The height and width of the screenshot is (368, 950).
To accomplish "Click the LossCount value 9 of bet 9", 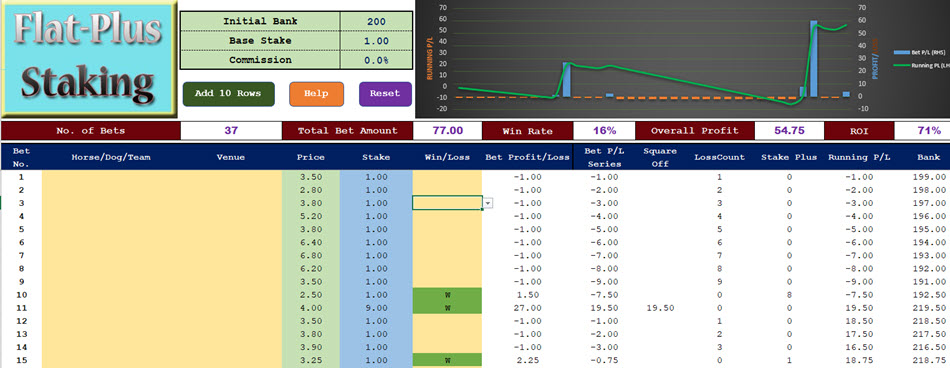I will point(719,281).
